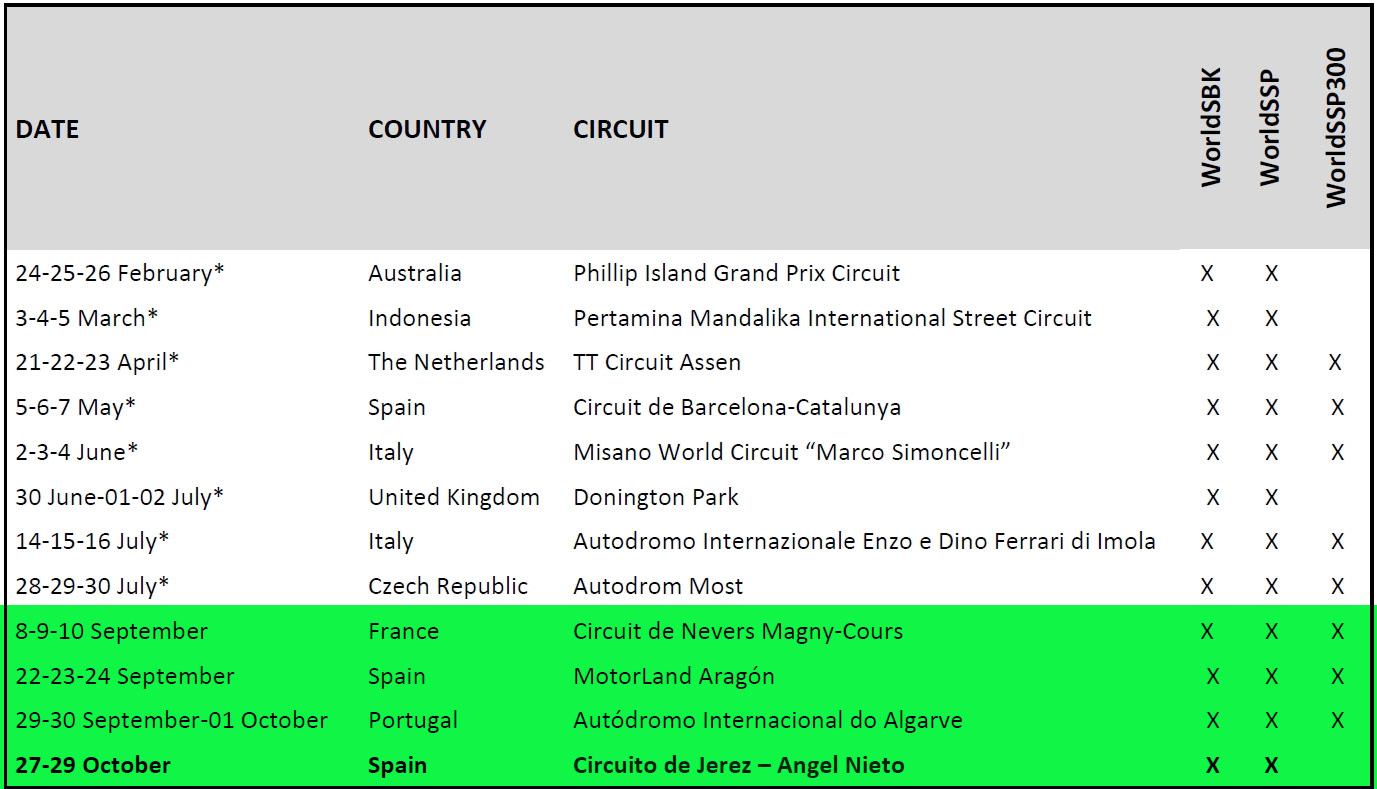Image resolution: width=1377 pixels, height=789 pixels.
Task: Select the Czech Republic country cell
Action: coord(448,586)
